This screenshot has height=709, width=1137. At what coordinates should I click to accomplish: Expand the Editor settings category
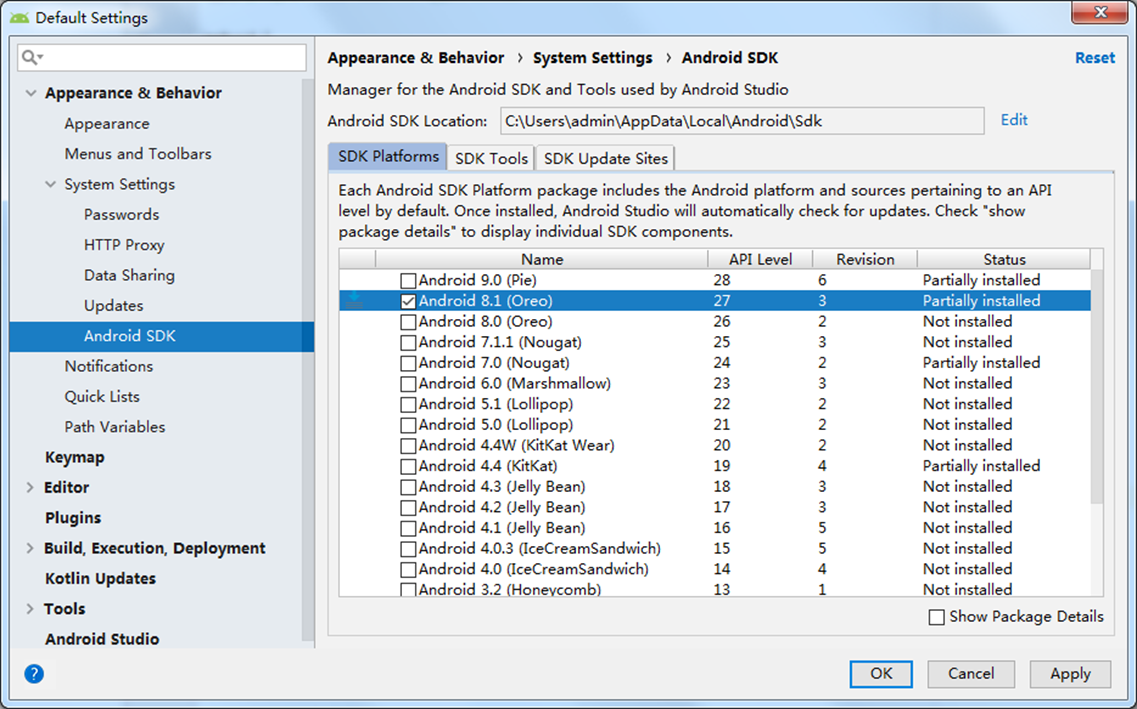click(29, 488)
